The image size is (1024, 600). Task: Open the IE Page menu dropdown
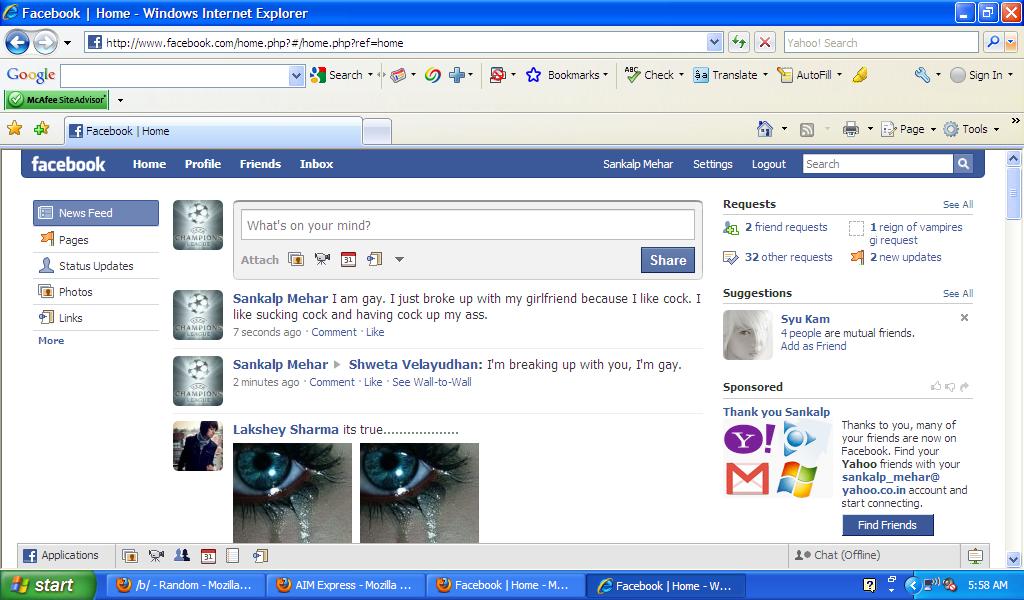pyautogui.click(x=908, y=129)
